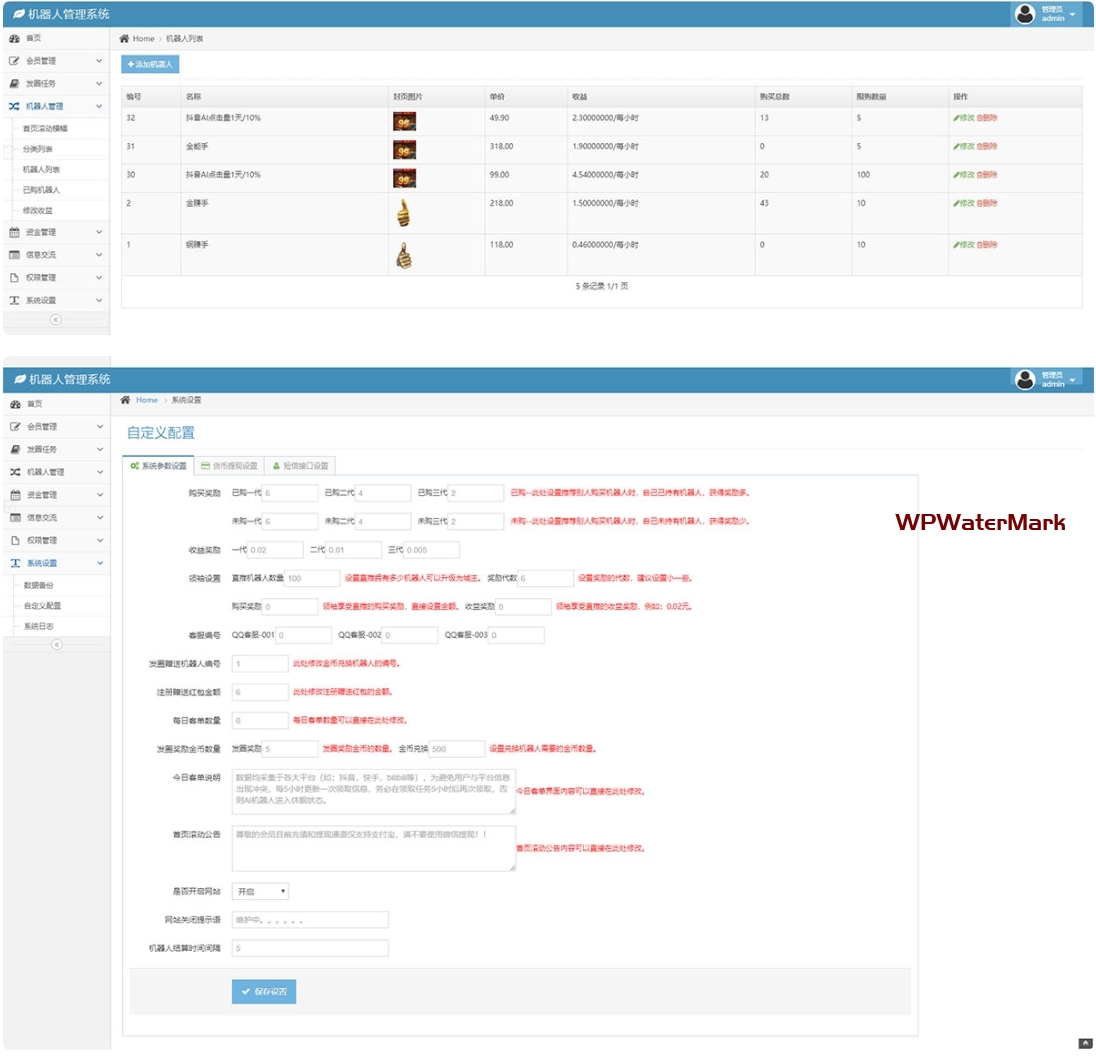Switch to the 货币提现设置 tab
The width and height of the screenshot is (1096, 1061).
[229, 466]
